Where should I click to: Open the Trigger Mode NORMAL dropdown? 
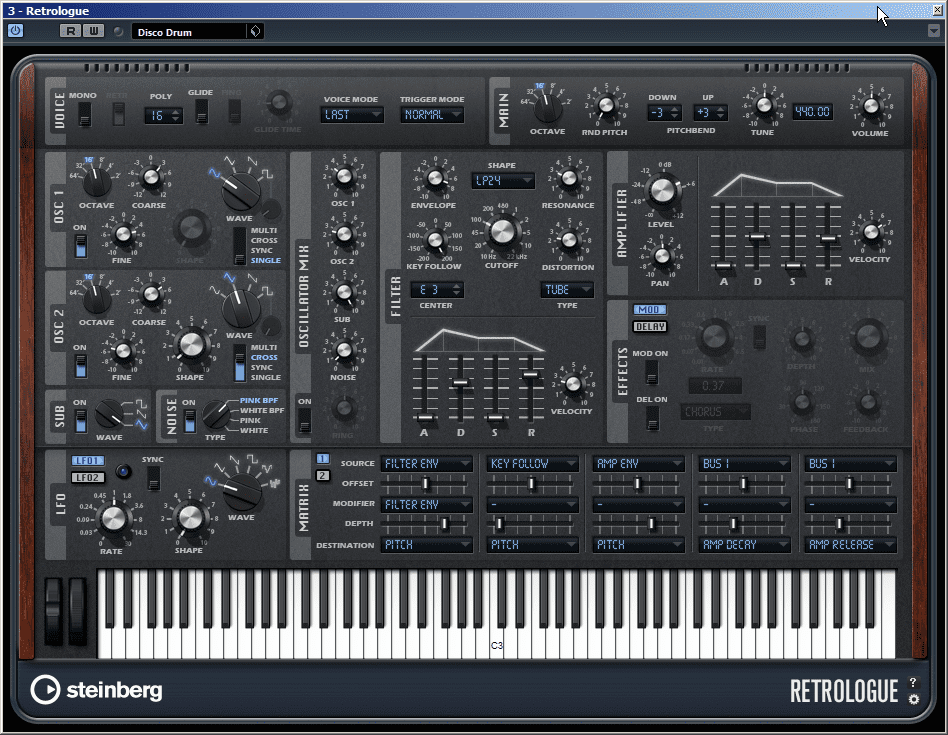(x=432, y=114)
